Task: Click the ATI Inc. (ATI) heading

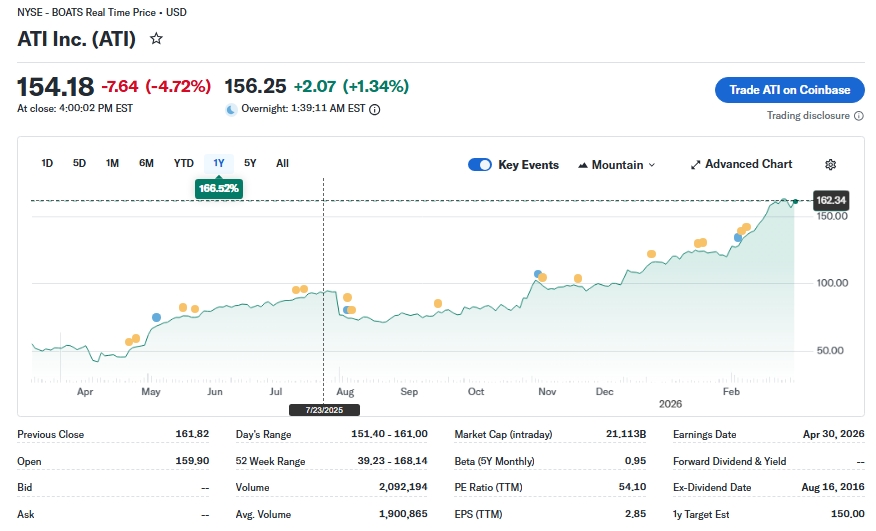Action: (x=77, y=39)
